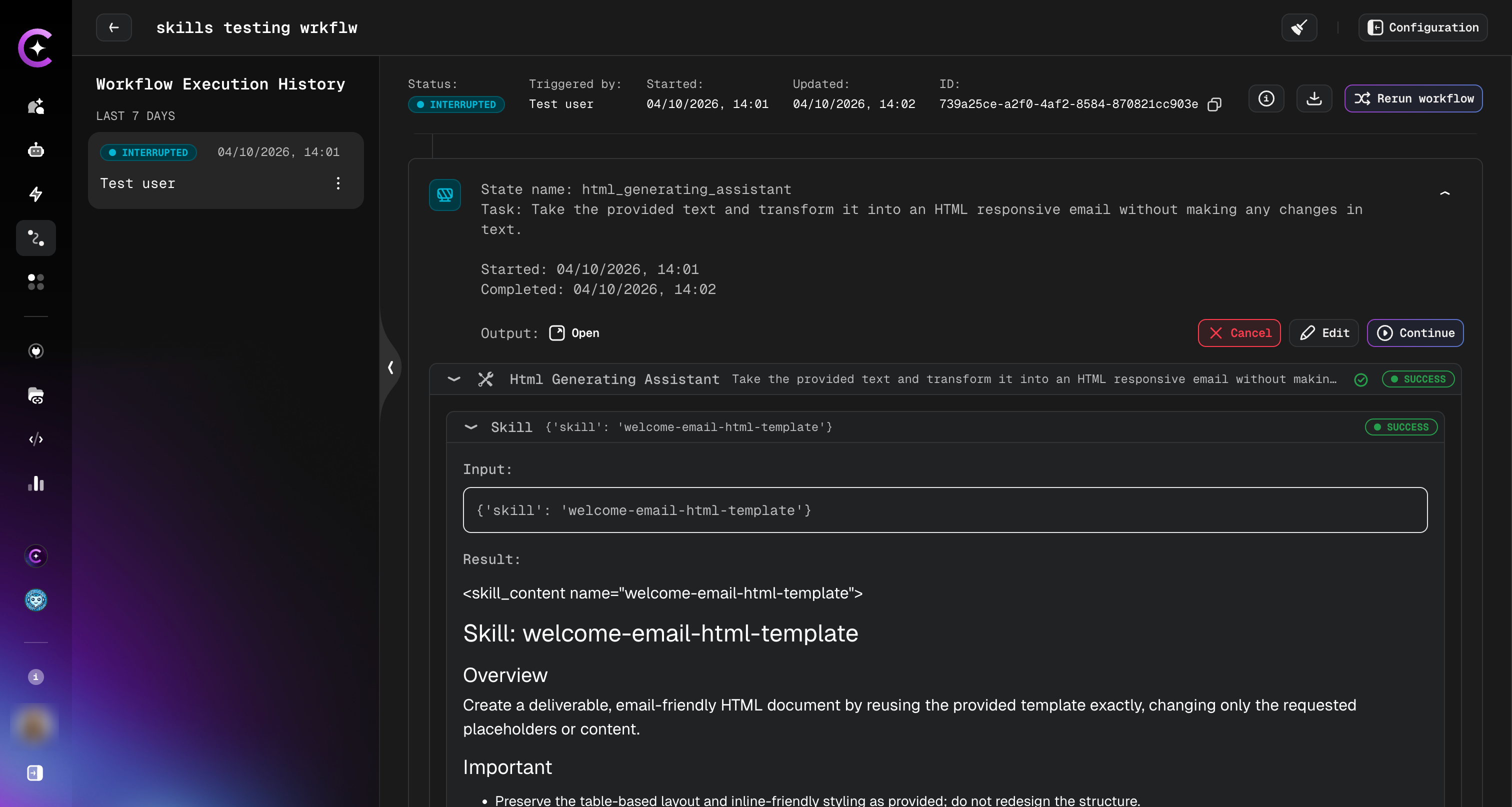Open the blue robot face assistant shortcut
This screenshot has height=807, width=1512.
[x=36, y=600]
